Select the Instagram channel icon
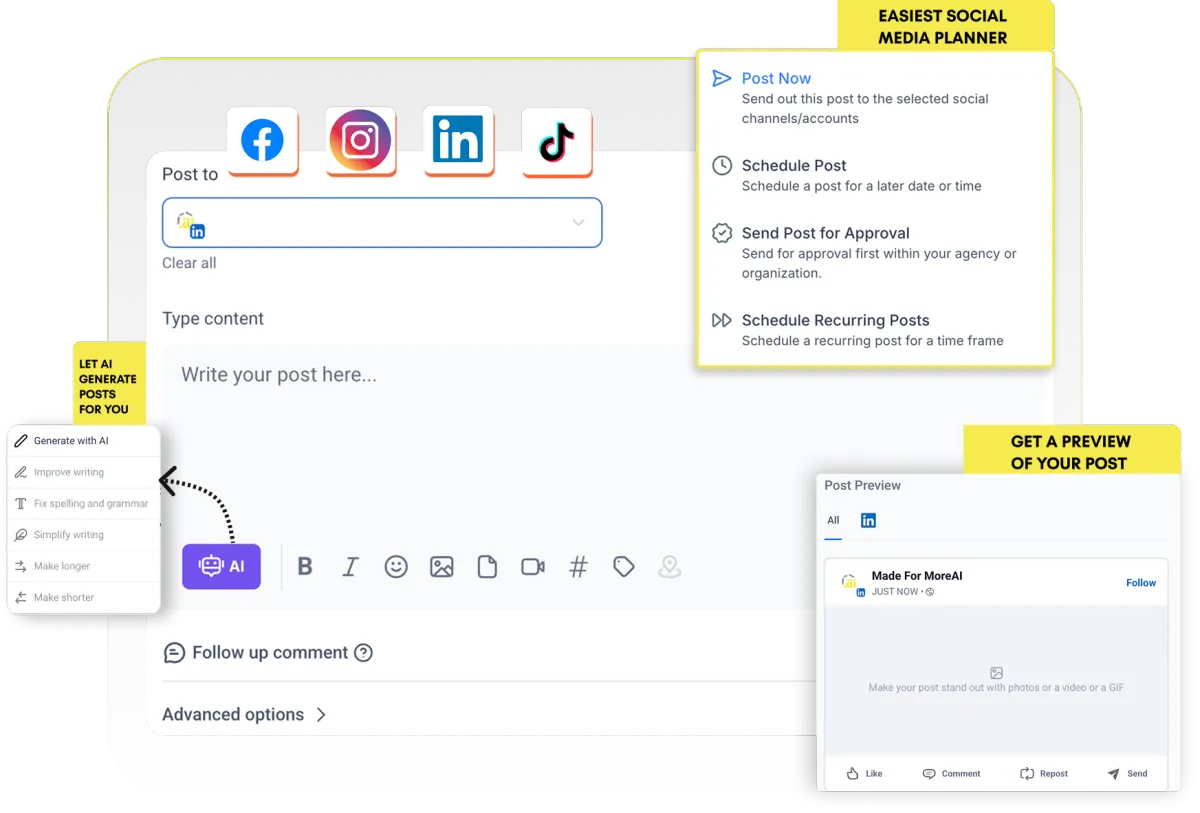 coord(360,141)
